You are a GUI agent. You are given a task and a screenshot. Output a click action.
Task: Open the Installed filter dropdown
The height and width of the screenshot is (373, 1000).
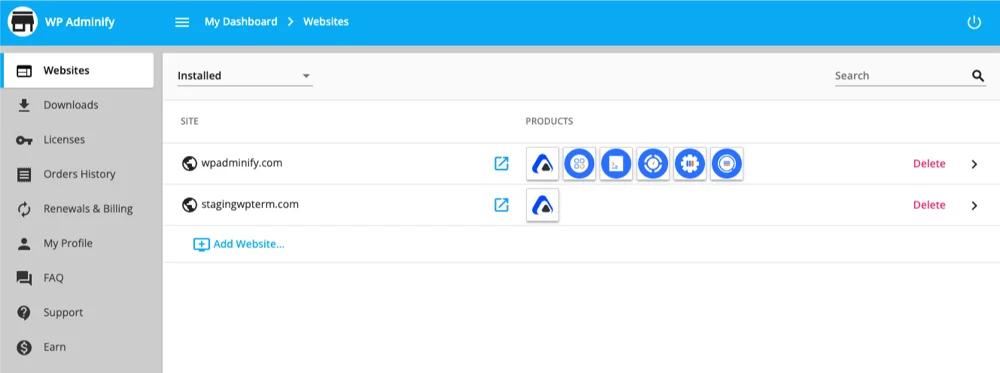[245, 76]
